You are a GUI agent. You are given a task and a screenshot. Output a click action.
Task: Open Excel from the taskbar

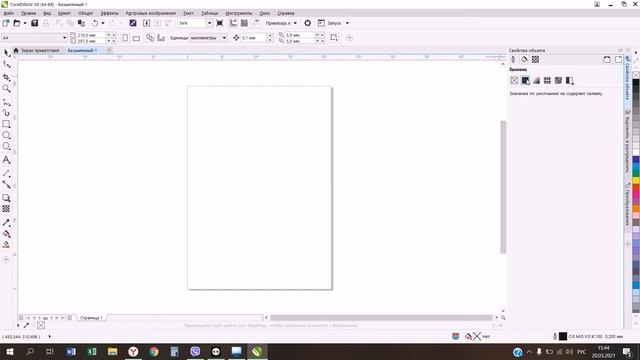[x=92, y=351]
